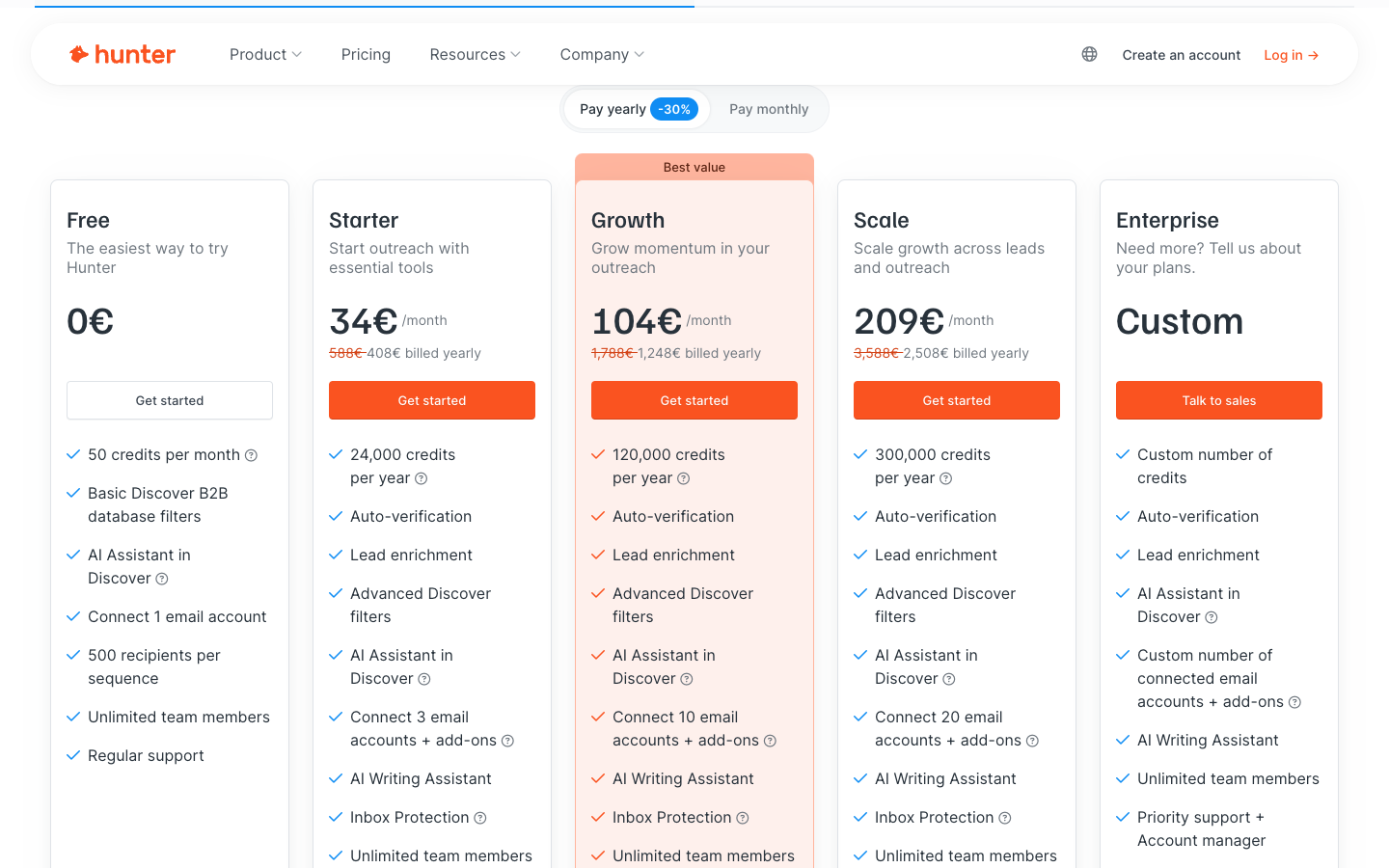This screenshot has width=1389, height=868.
Task: Click '1,248€ billed yearly' text
Action: [x=699, y=353]
